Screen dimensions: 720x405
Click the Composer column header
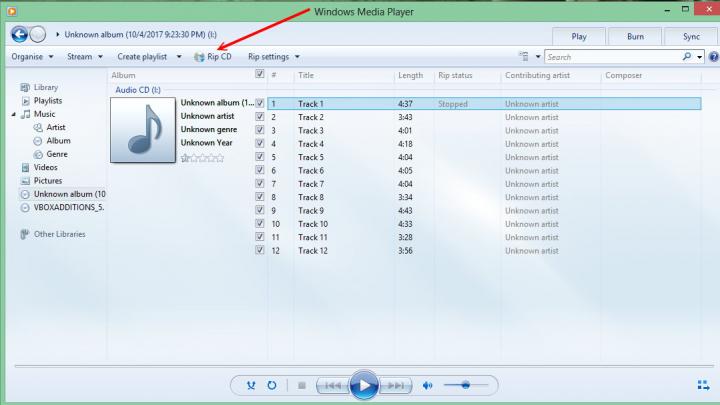(624, 75)
